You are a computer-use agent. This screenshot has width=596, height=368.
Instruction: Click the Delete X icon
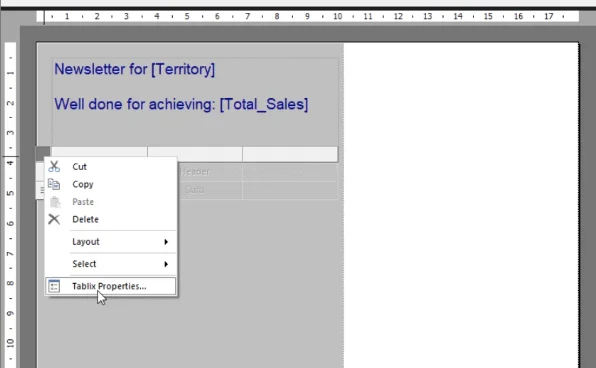[54, 219]
